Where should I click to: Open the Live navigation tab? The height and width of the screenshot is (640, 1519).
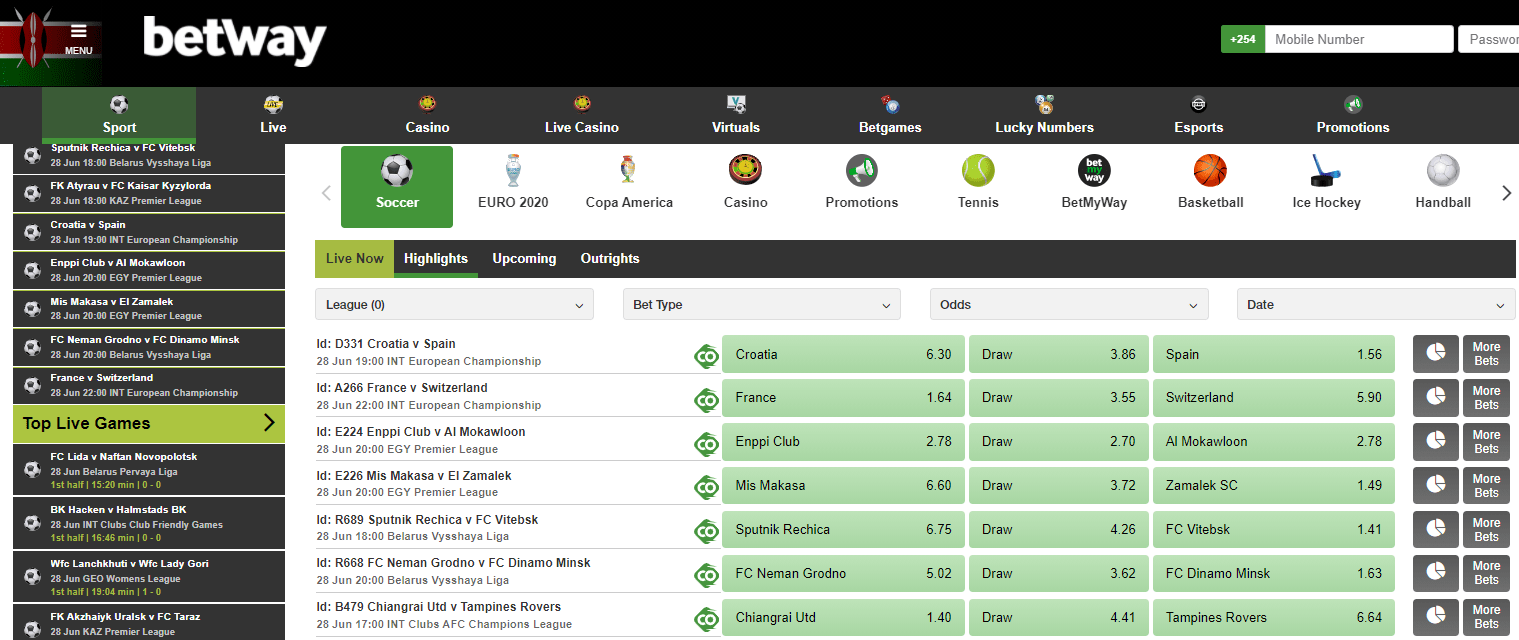[273, 114]
